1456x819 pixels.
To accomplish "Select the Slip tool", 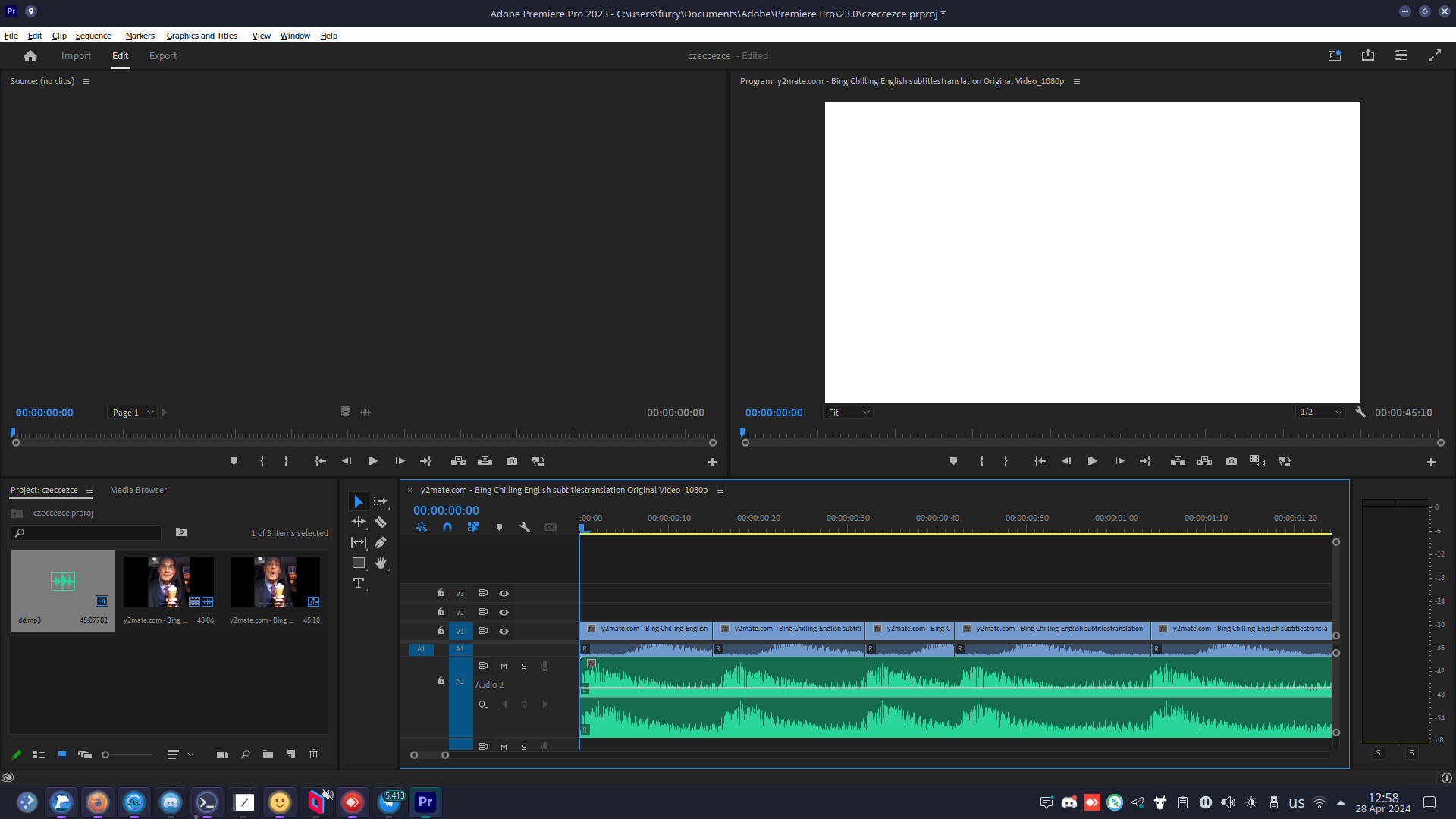I will pyautogui.click(x=359, y=542).
